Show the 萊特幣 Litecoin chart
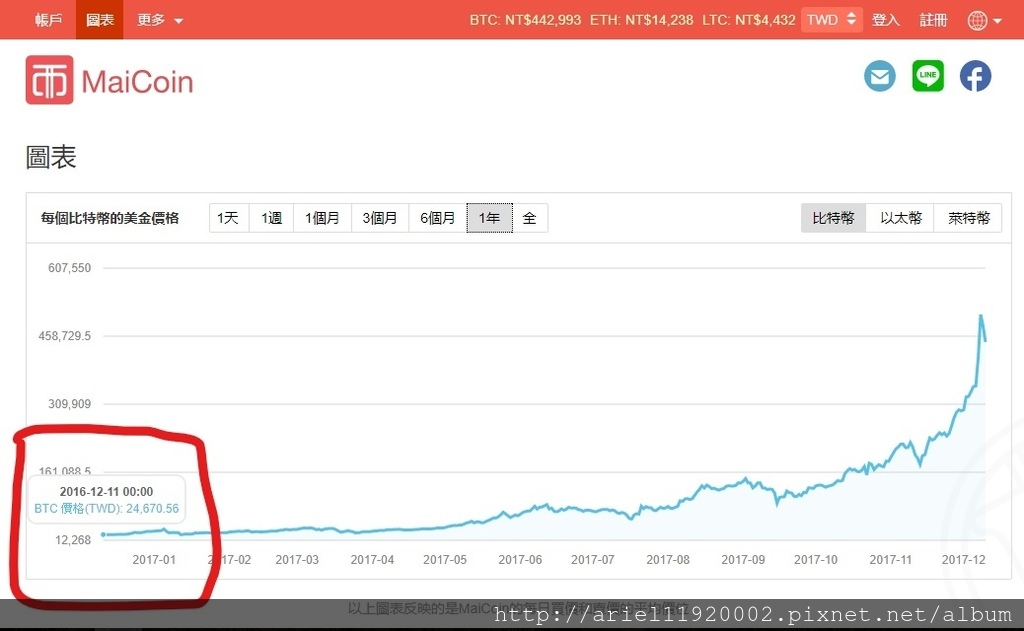This screenshot has height=631, width=1024. tap(968, 218)
